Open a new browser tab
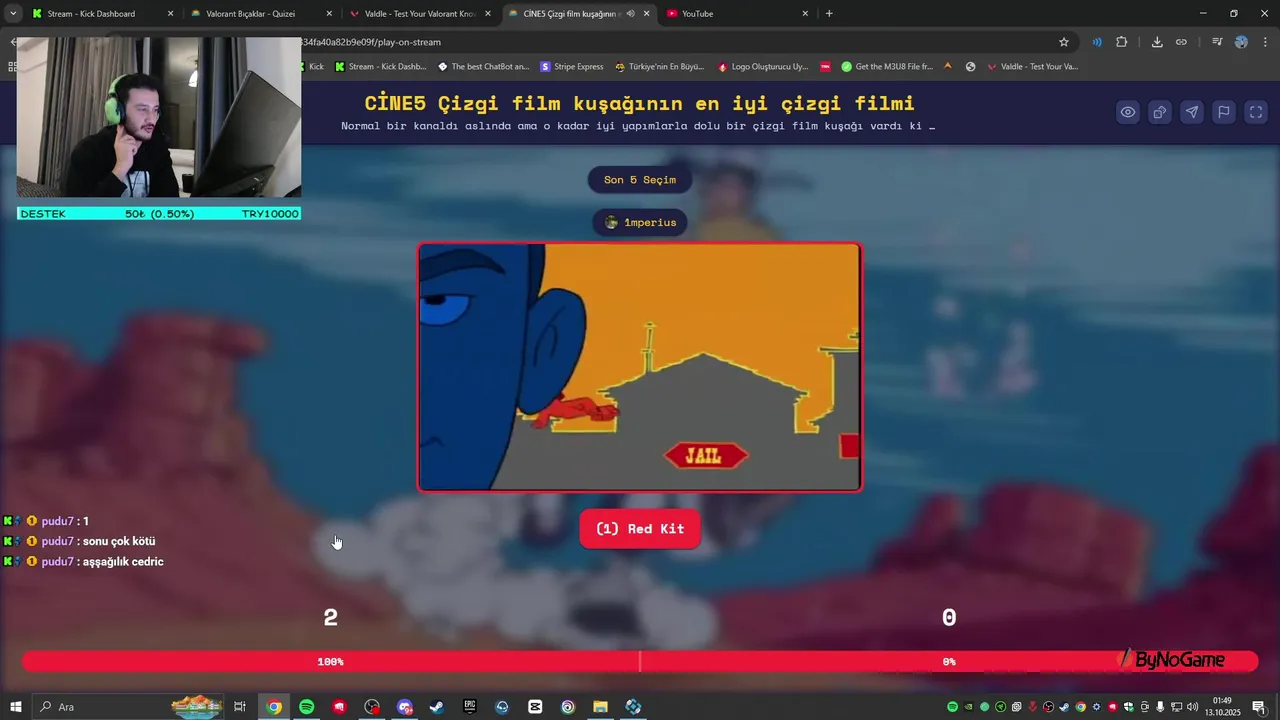Screen dimensions: 1280x720 pos(829,14)
